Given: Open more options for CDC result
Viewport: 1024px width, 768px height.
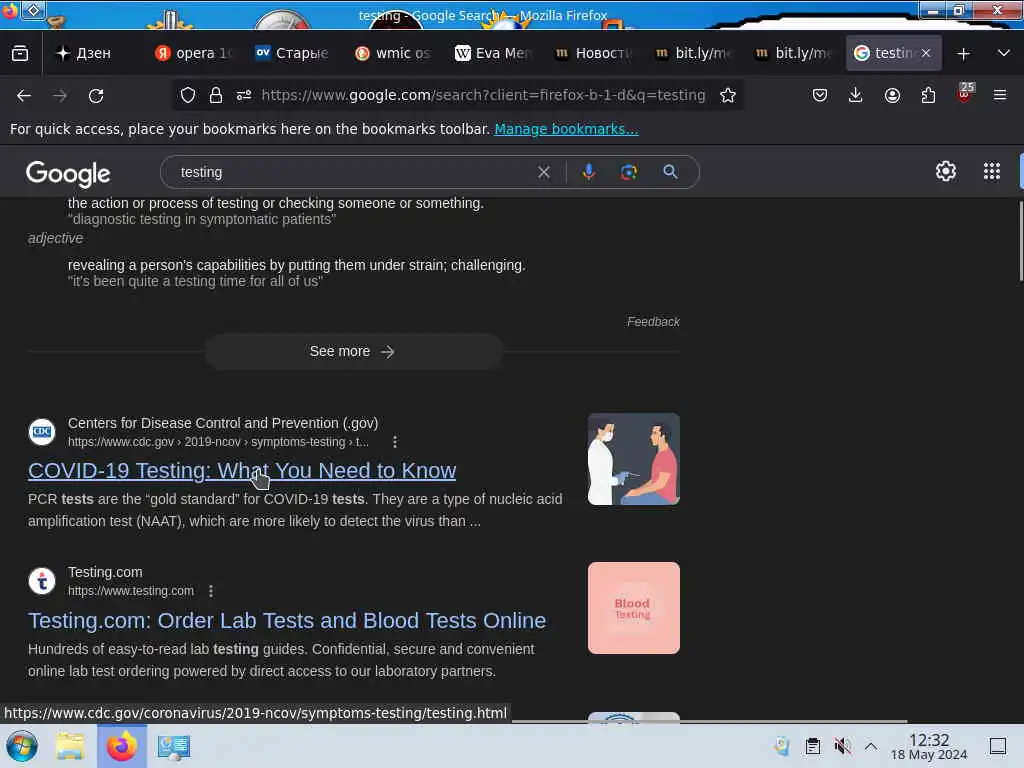Looking at the screenshot, I should 394,442.
